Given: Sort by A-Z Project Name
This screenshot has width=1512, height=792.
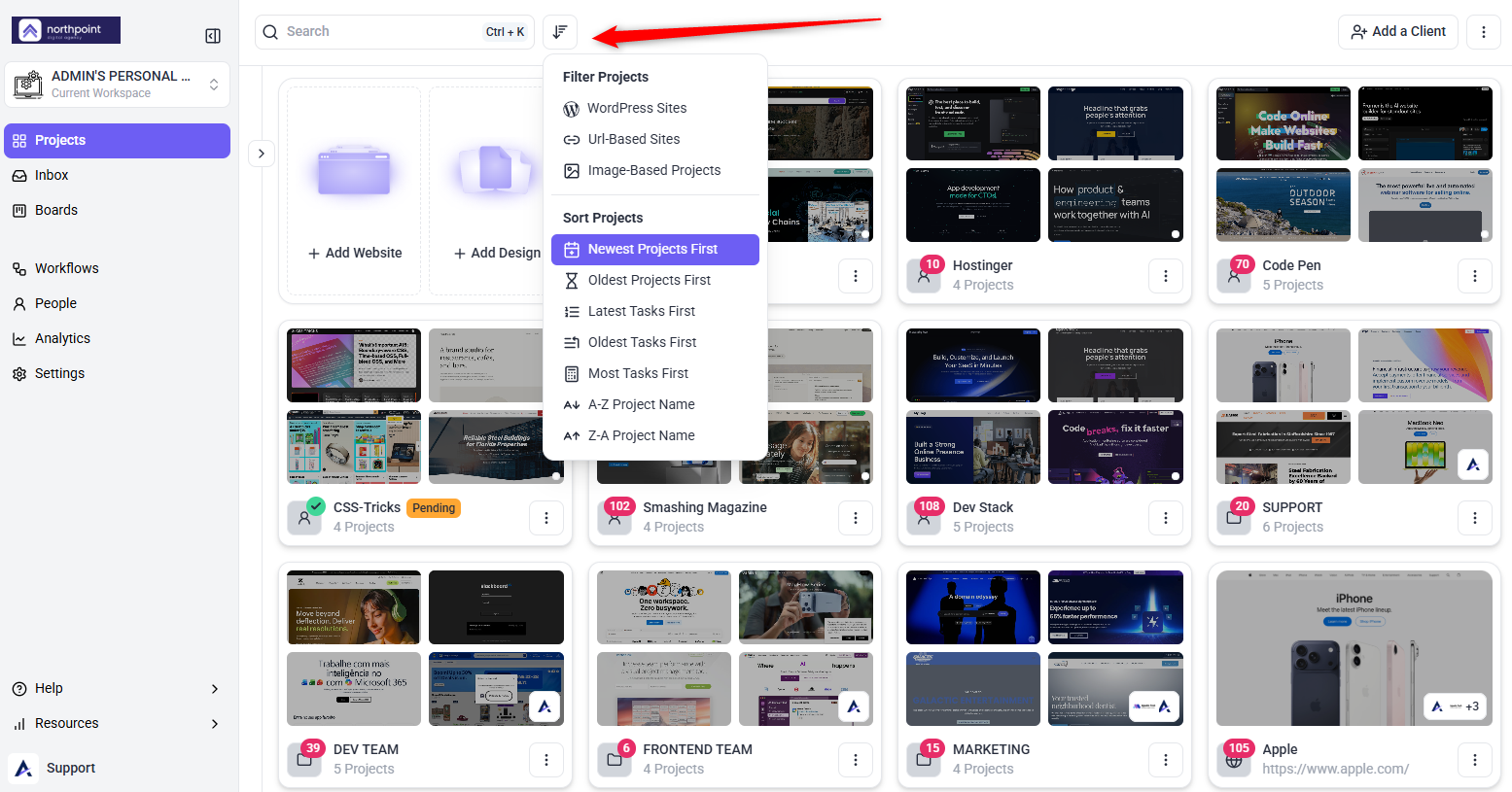Looking at the screenshot, I should (x=655, y=405).
